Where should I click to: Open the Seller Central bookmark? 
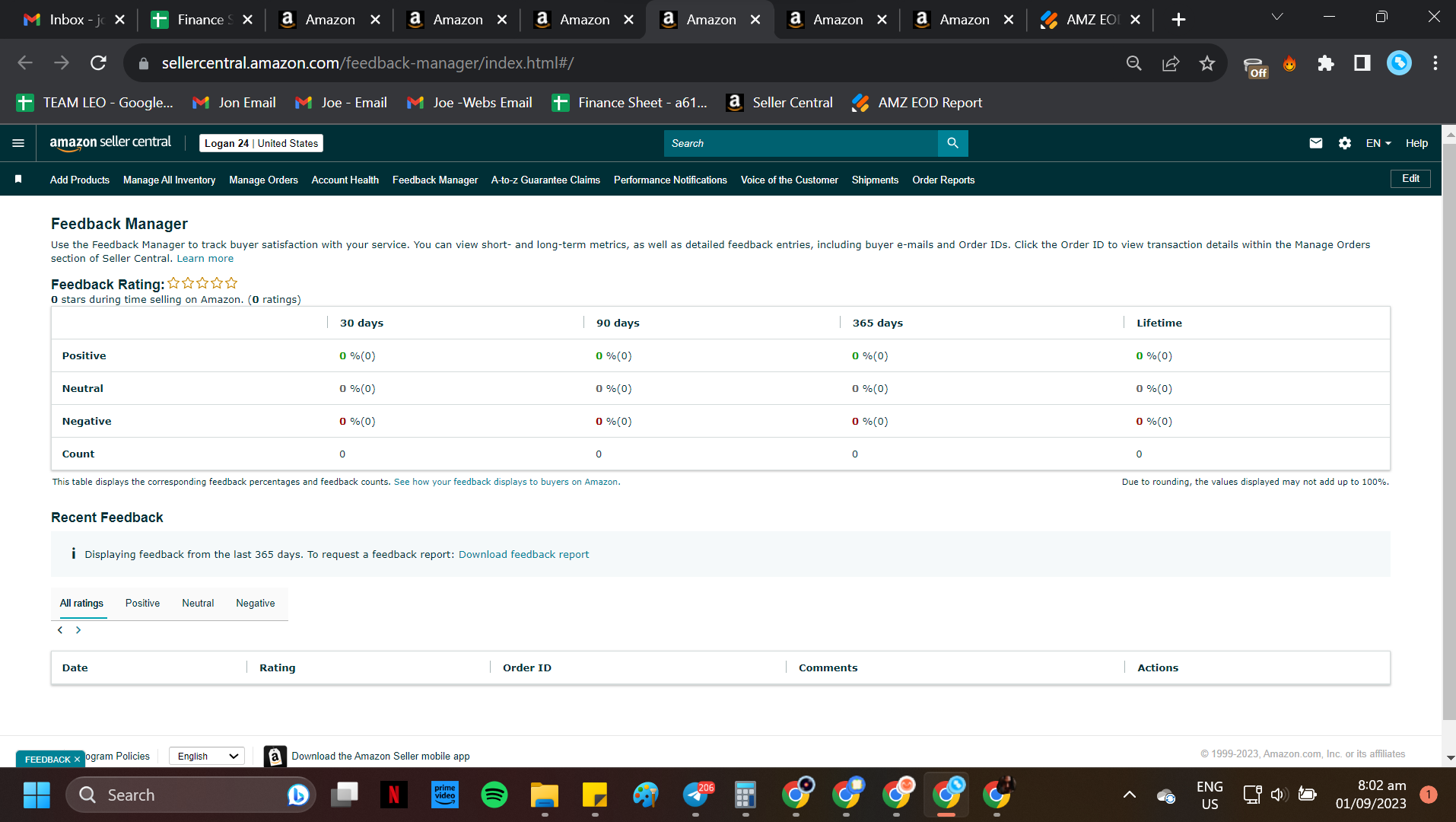(780, 103)
